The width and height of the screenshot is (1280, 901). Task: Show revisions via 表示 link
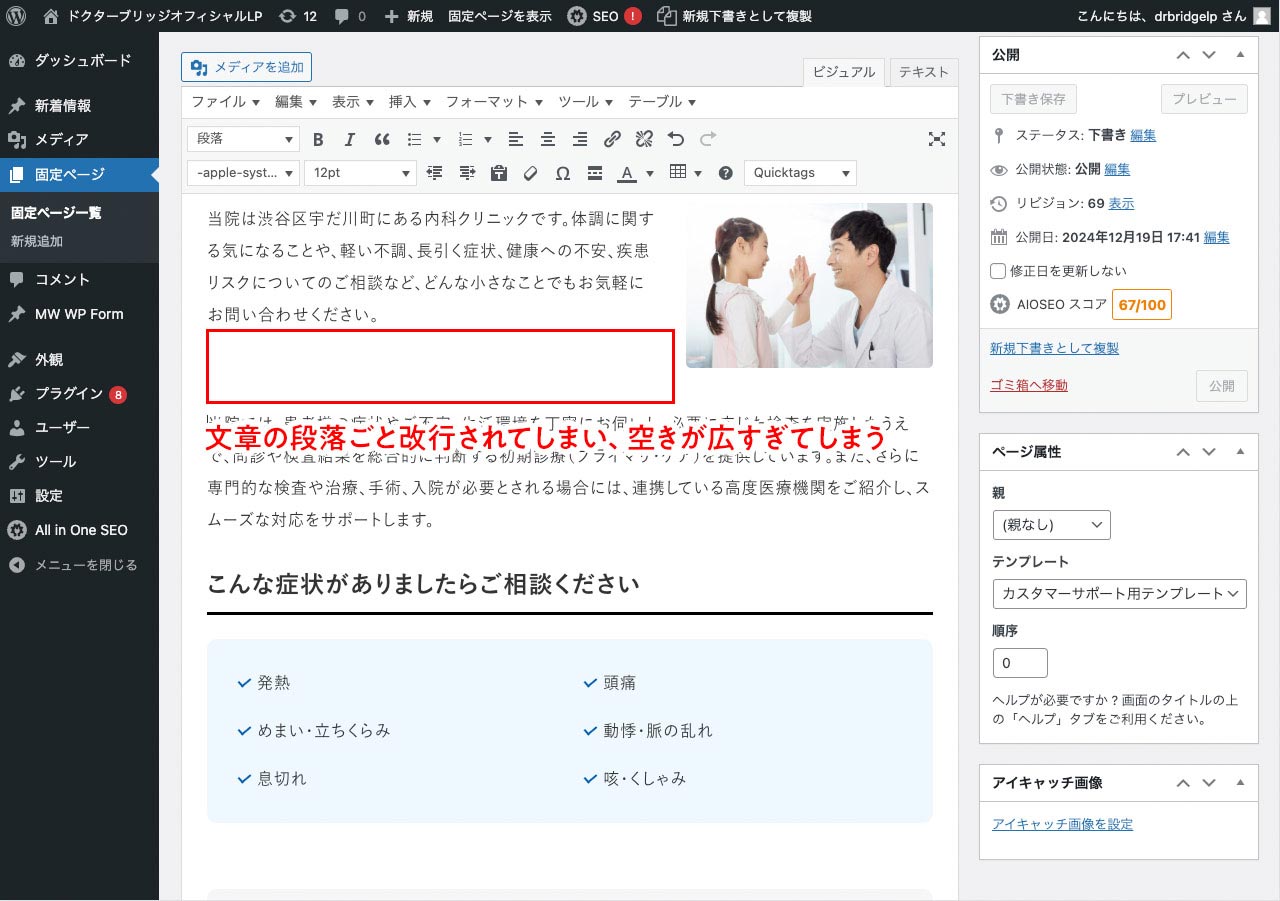click(x=1121, y=203)
